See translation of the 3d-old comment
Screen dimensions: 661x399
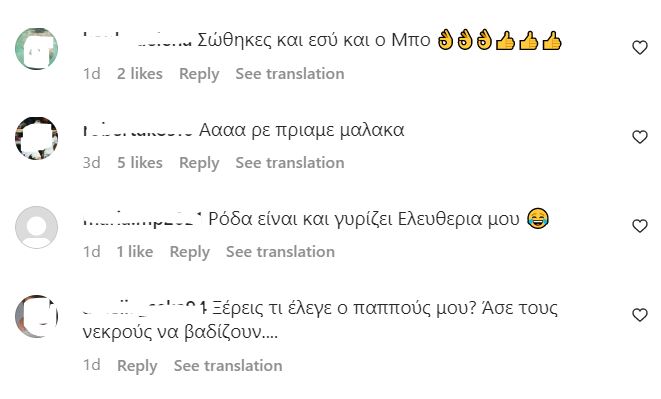290,163
